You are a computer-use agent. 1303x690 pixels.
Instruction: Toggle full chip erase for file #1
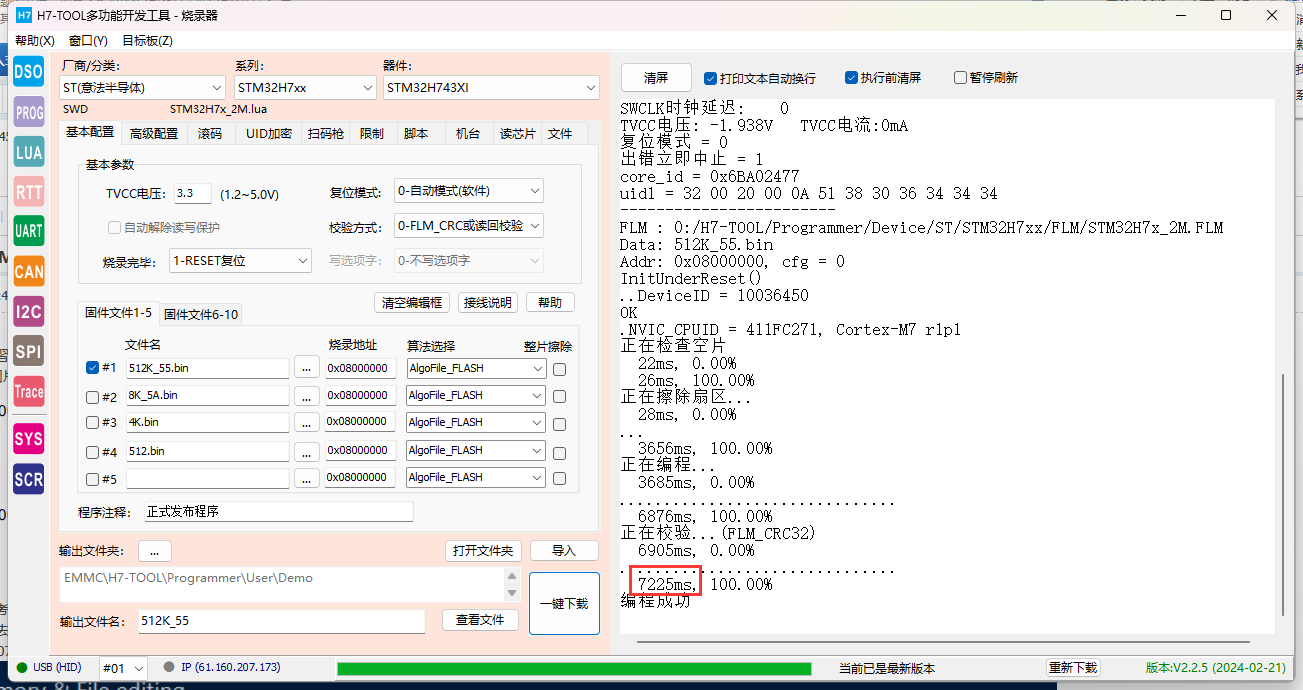coord(559,369)
